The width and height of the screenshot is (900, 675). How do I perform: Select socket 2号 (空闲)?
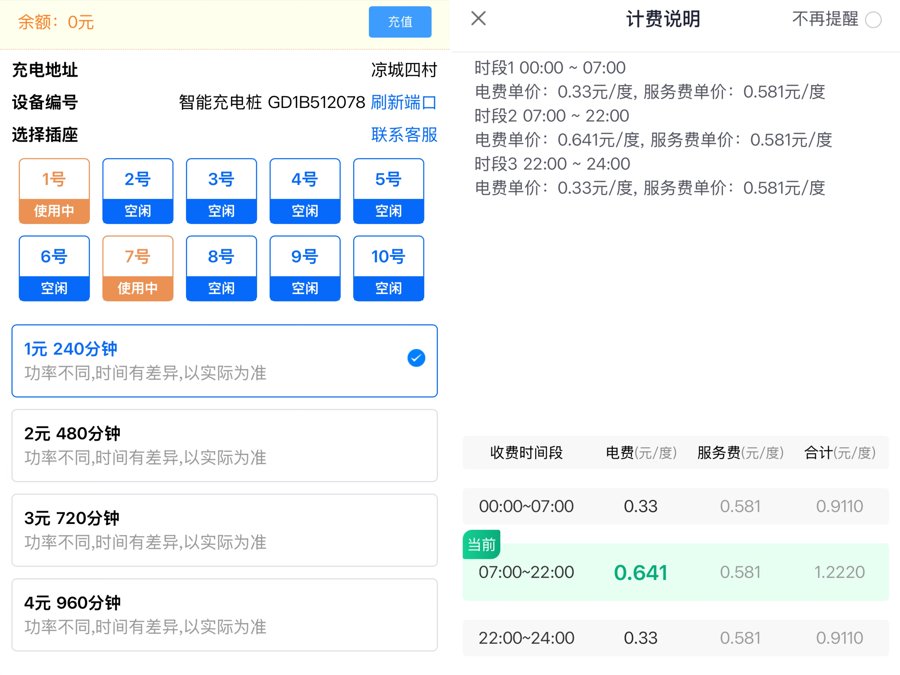coord(138,191)
